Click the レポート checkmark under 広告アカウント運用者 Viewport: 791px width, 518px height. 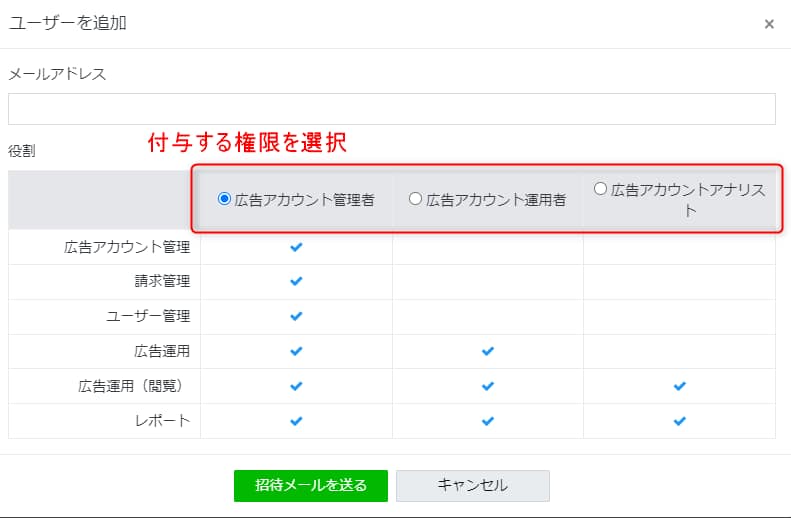tap(488, 421)
